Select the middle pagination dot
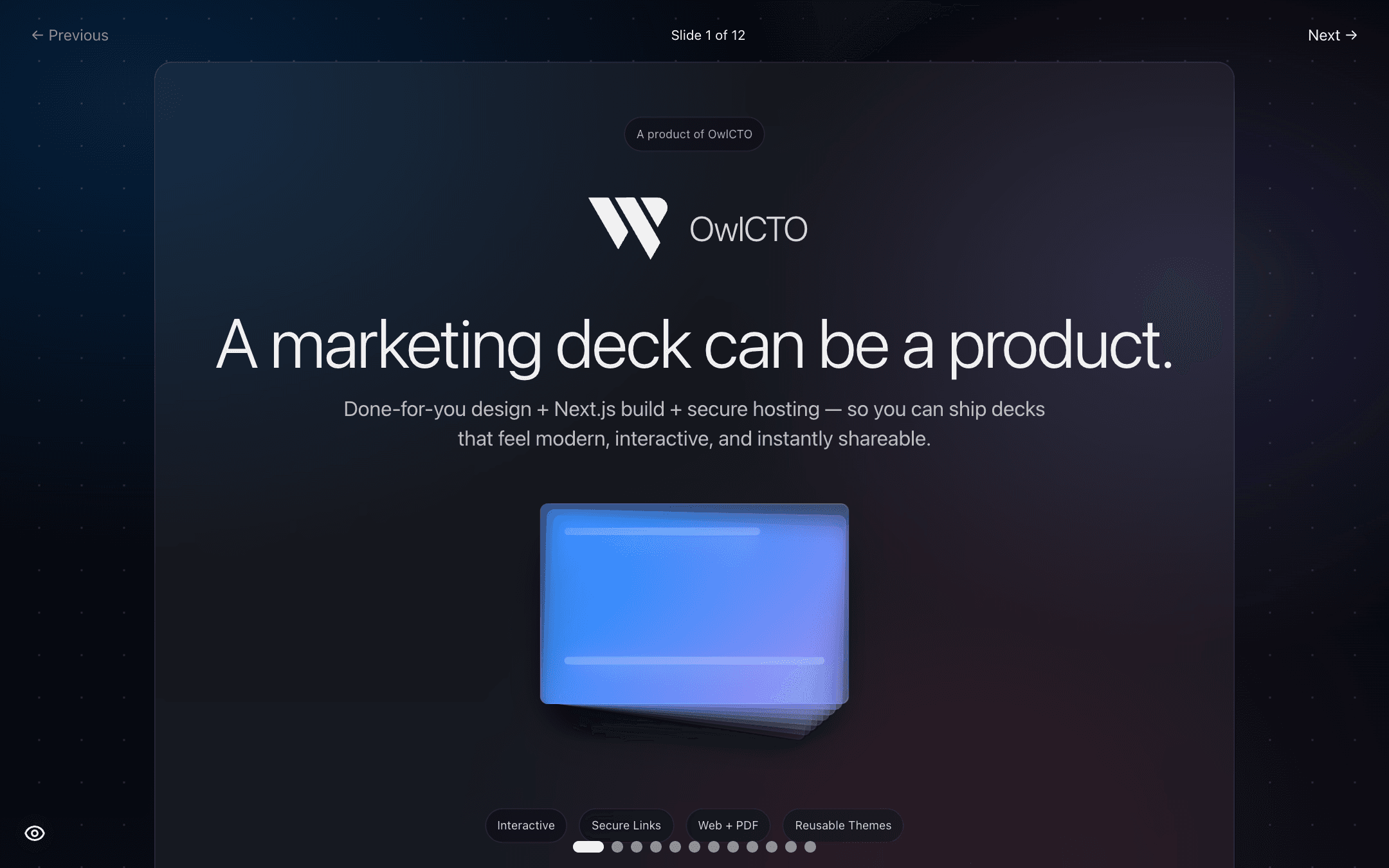 pos(694,847)
